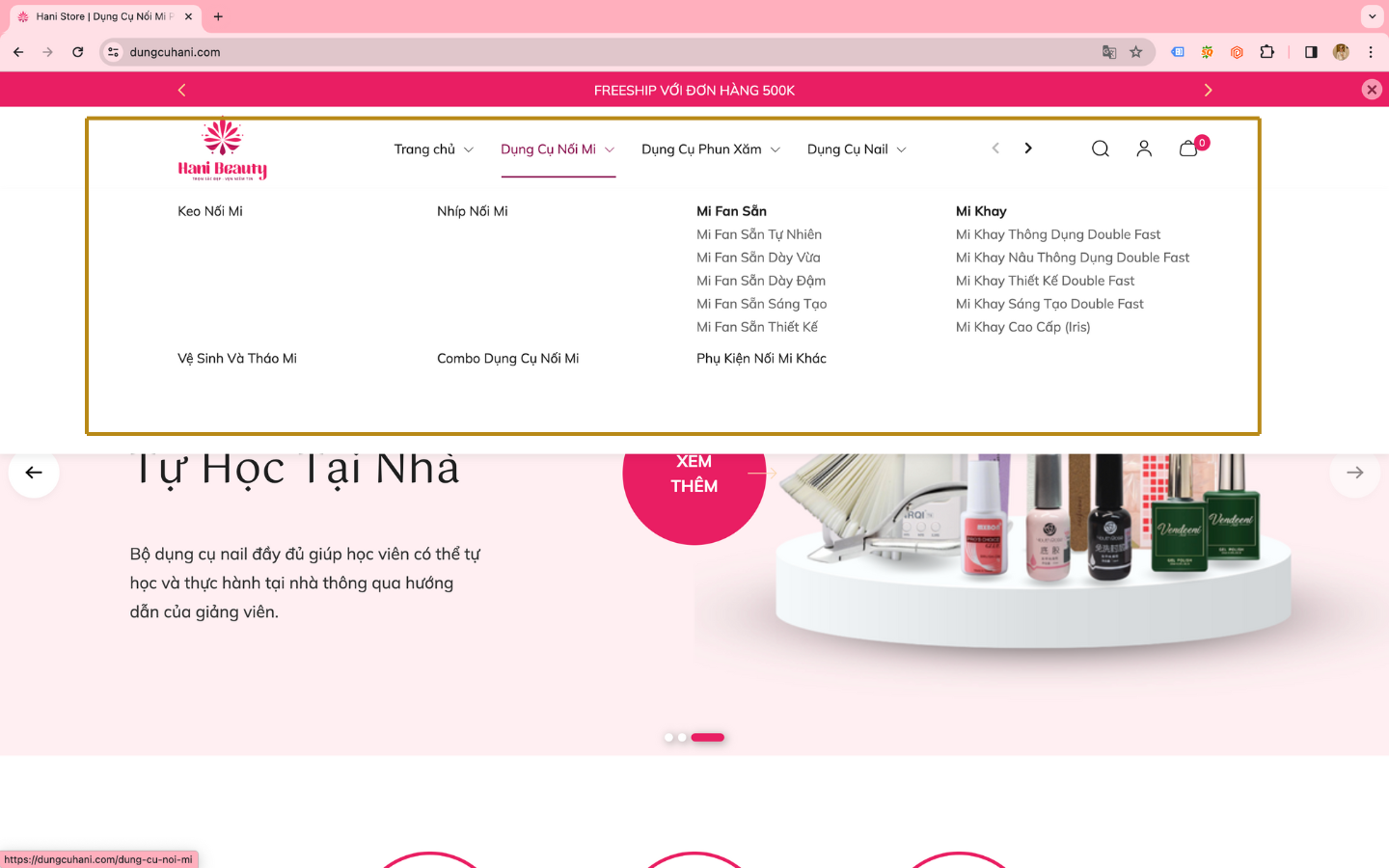Viewport: 1389px width, 868px height.
Task: Open Chrome three-dot menu
Action: [x=1371, y=52]
